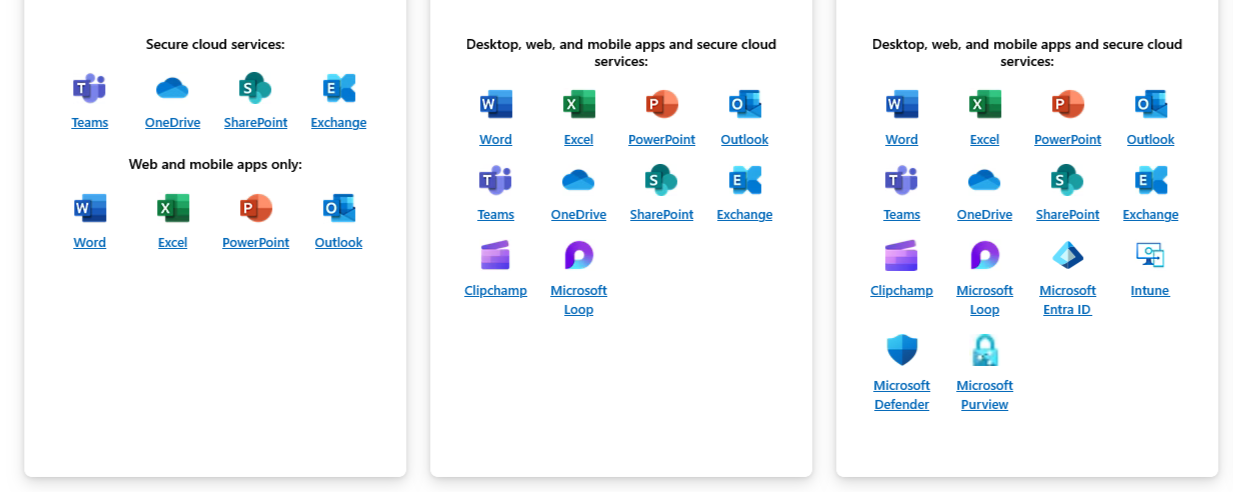This screenshot has width=1233, height=492.
Task: Open the OneDrive link in the middle card
Action: coord(579,215)
